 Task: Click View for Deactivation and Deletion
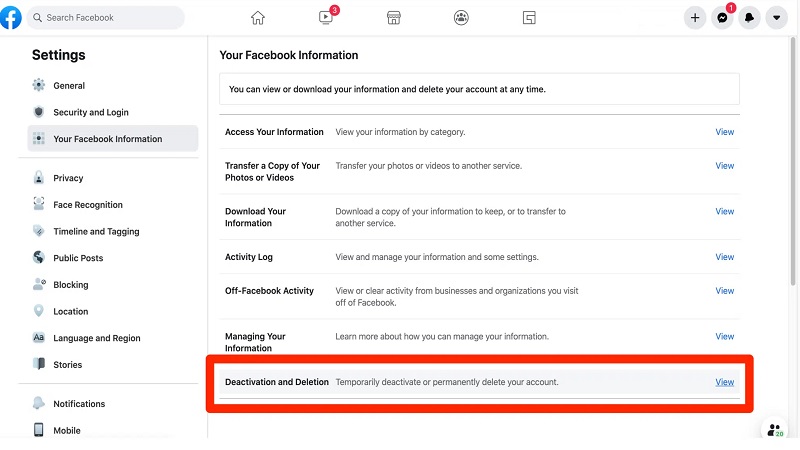(725, 382)
